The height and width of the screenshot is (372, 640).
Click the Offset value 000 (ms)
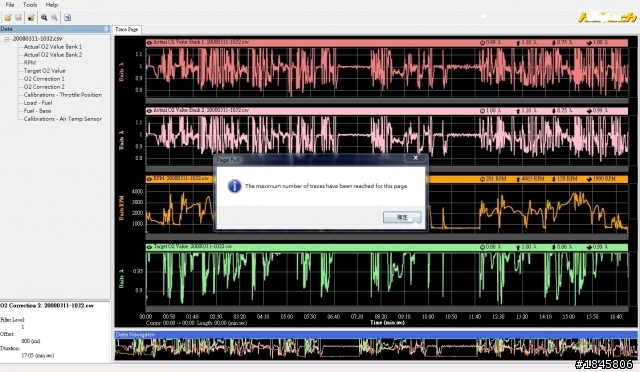tap(31, 341)
